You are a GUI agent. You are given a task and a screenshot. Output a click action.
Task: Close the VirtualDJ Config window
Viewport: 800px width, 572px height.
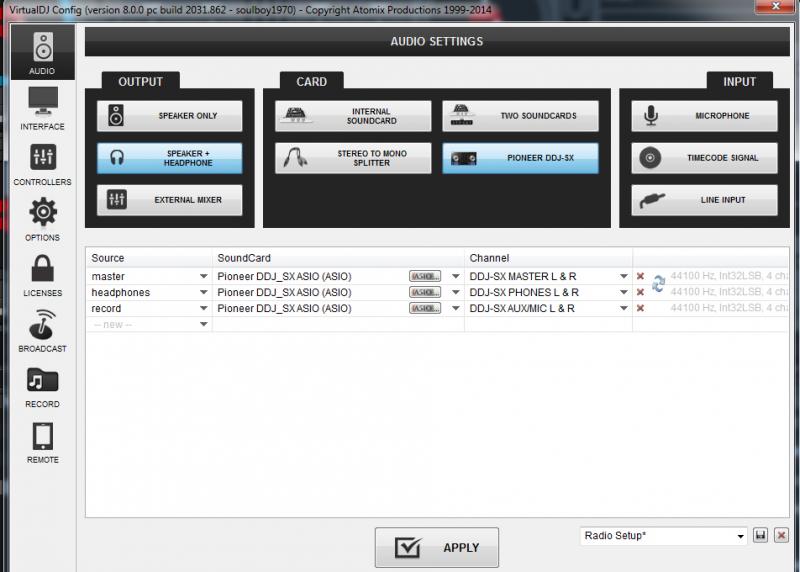click(776, 6)
